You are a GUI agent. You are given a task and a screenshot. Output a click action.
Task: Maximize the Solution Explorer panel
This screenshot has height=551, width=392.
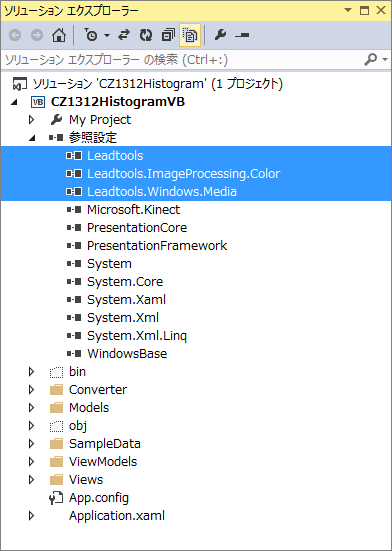point(365,10)
